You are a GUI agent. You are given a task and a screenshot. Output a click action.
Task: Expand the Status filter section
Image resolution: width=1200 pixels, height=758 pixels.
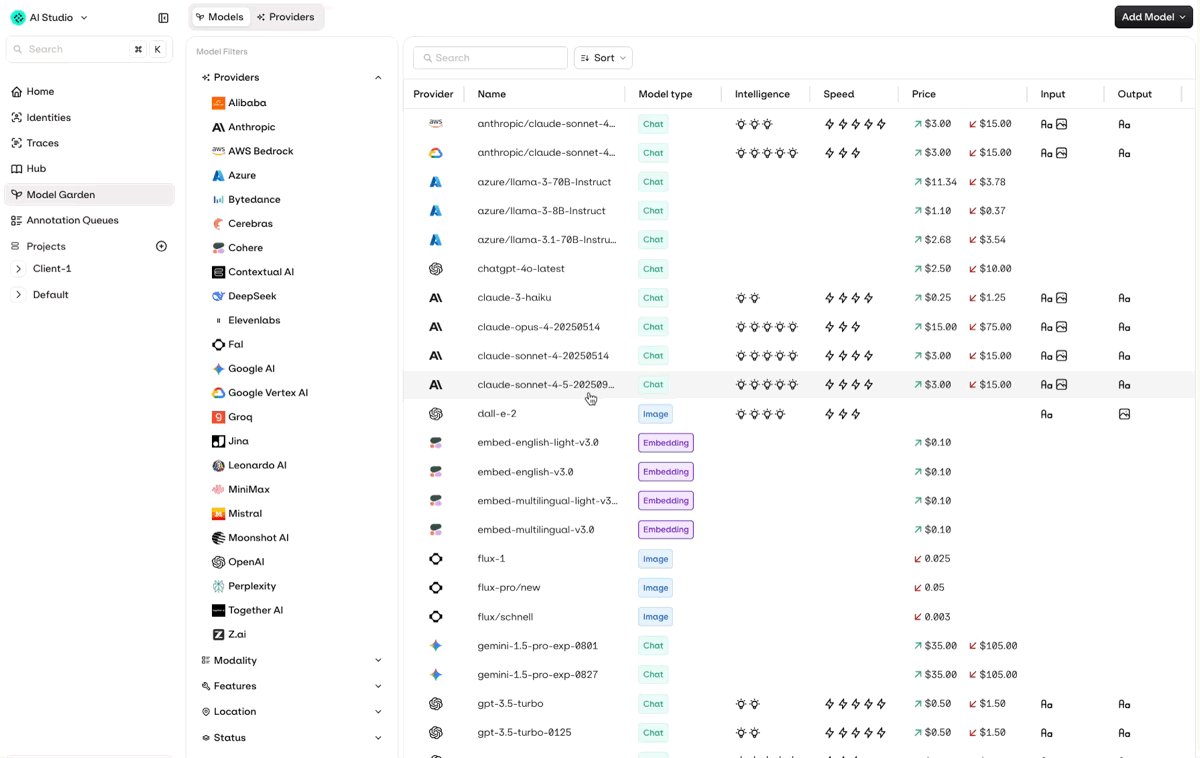[378, 738]
